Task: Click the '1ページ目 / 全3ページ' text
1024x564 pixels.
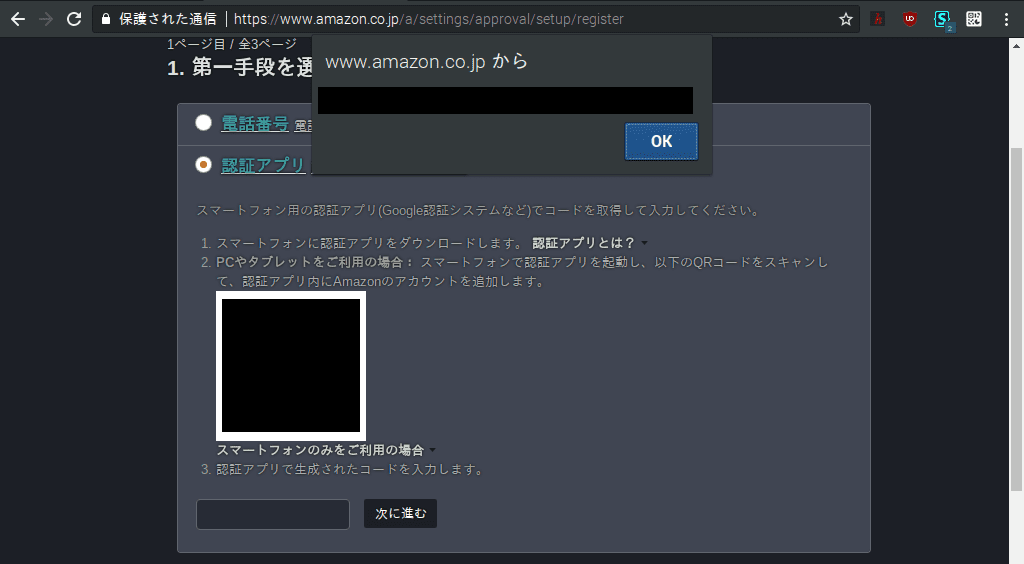Action: (232, 44)
